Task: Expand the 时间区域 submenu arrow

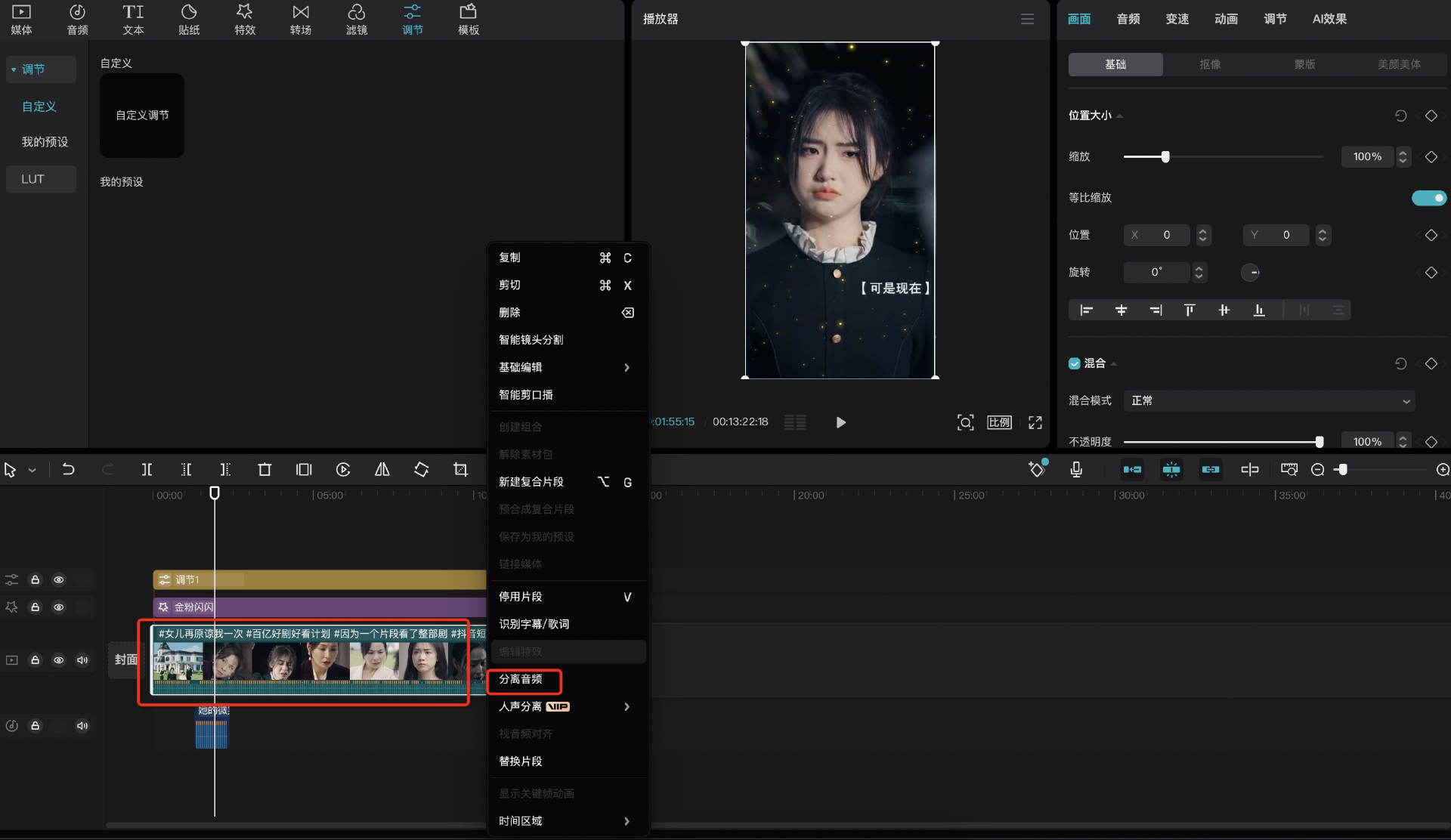Action: (x=626, y=821)
